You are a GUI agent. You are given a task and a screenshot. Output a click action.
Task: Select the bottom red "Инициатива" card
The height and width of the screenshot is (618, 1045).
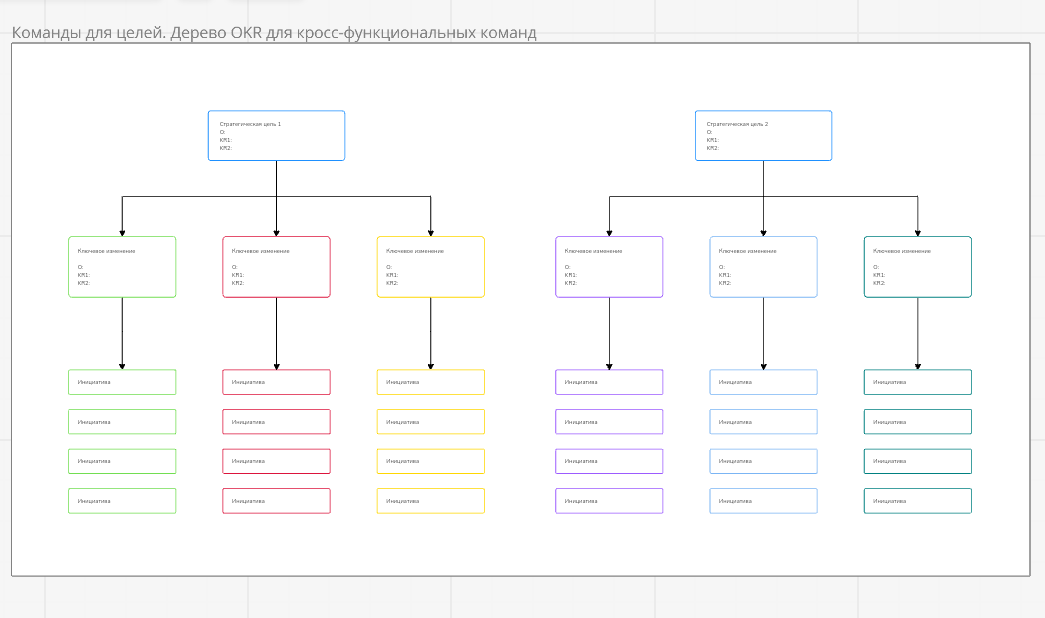(276, 501)
